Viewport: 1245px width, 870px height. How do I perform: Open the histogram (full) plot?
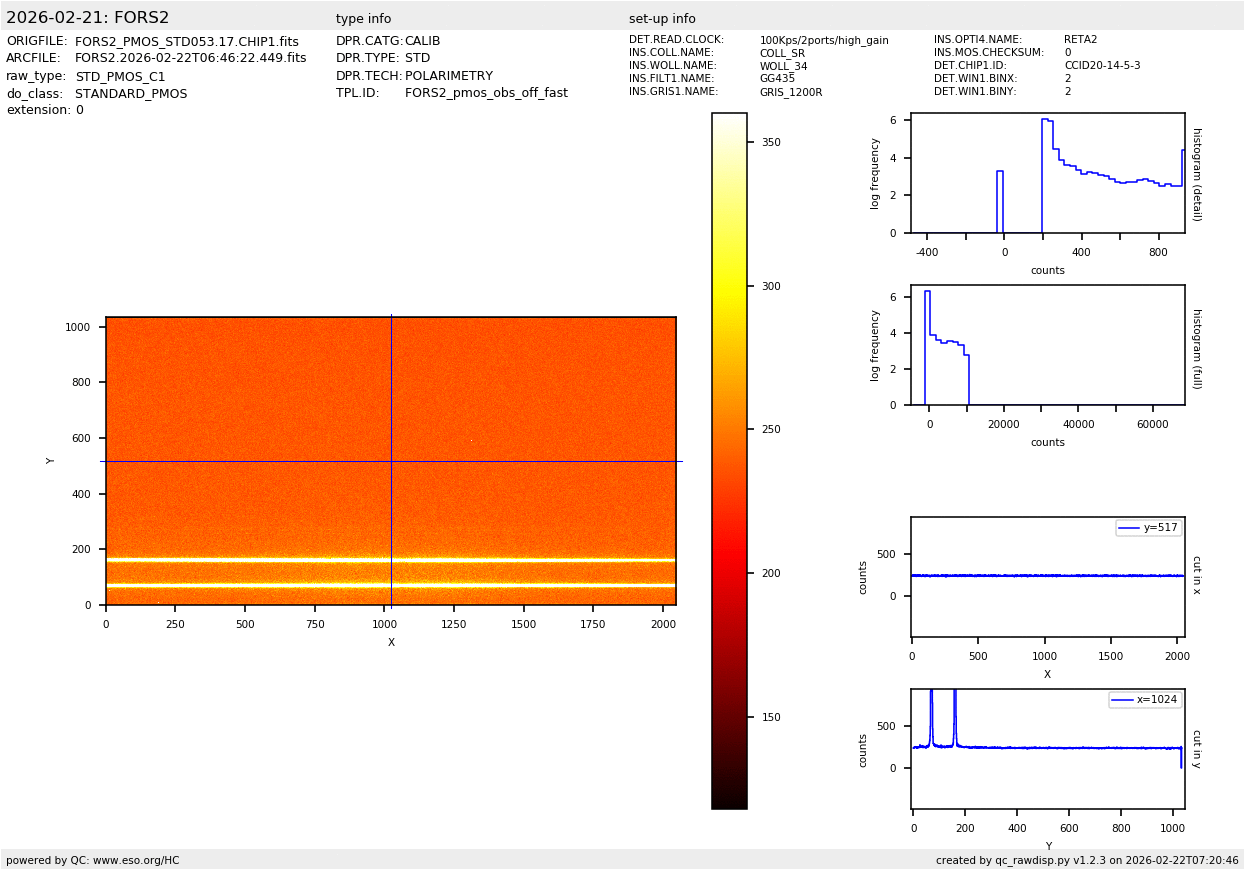[1047, 345]
